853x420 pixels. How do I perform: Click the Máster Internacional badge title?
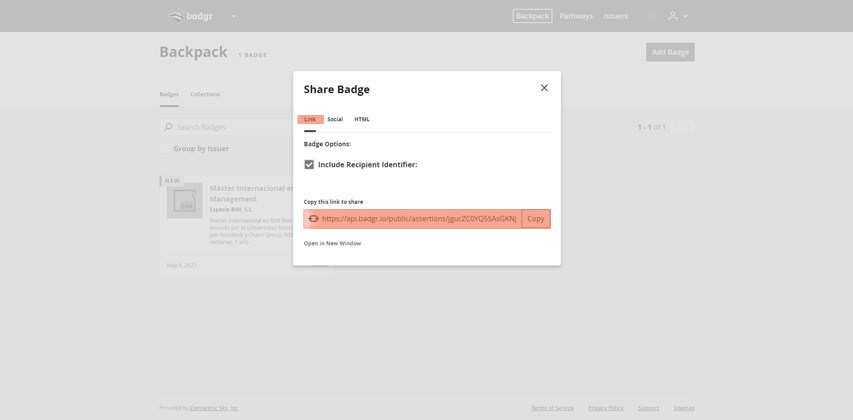251,194
